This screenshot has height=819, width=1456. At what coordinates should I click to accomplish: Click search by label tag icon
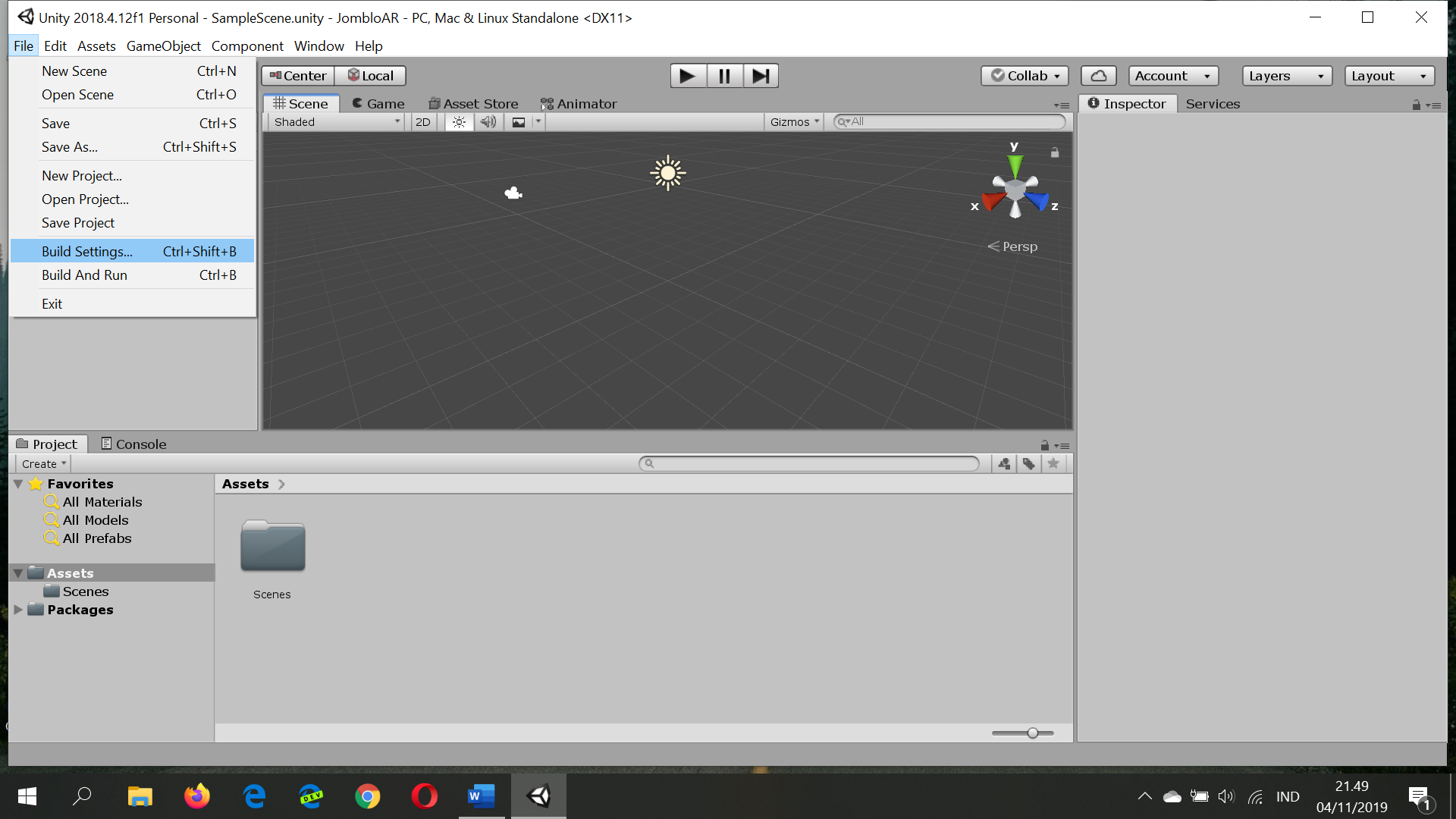coord(1028,463)
